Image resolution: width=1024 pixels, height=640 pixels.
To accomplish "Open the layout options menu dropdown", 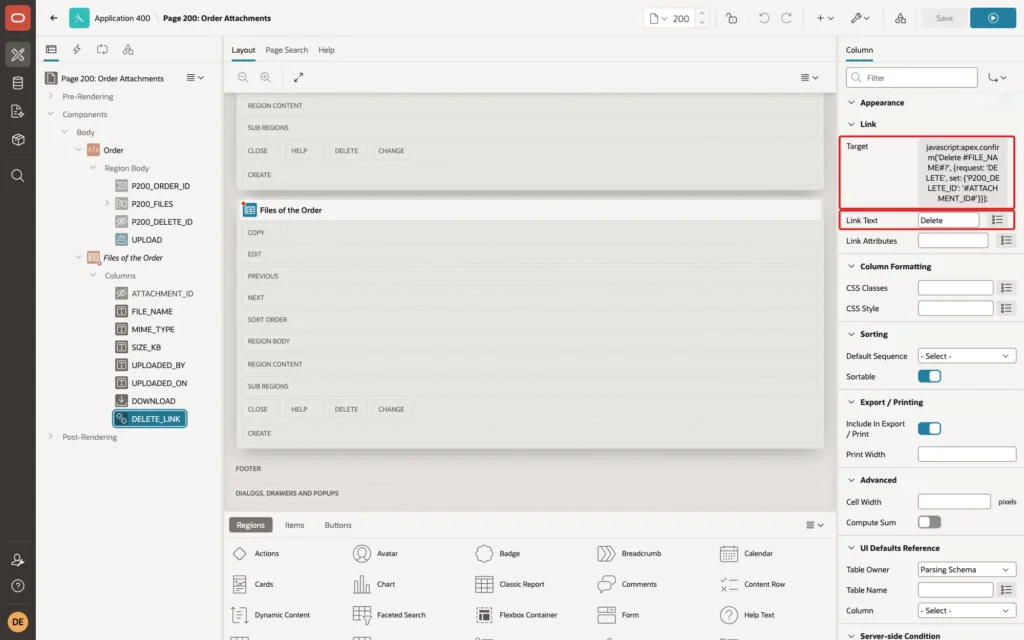I will click(810, 77).
